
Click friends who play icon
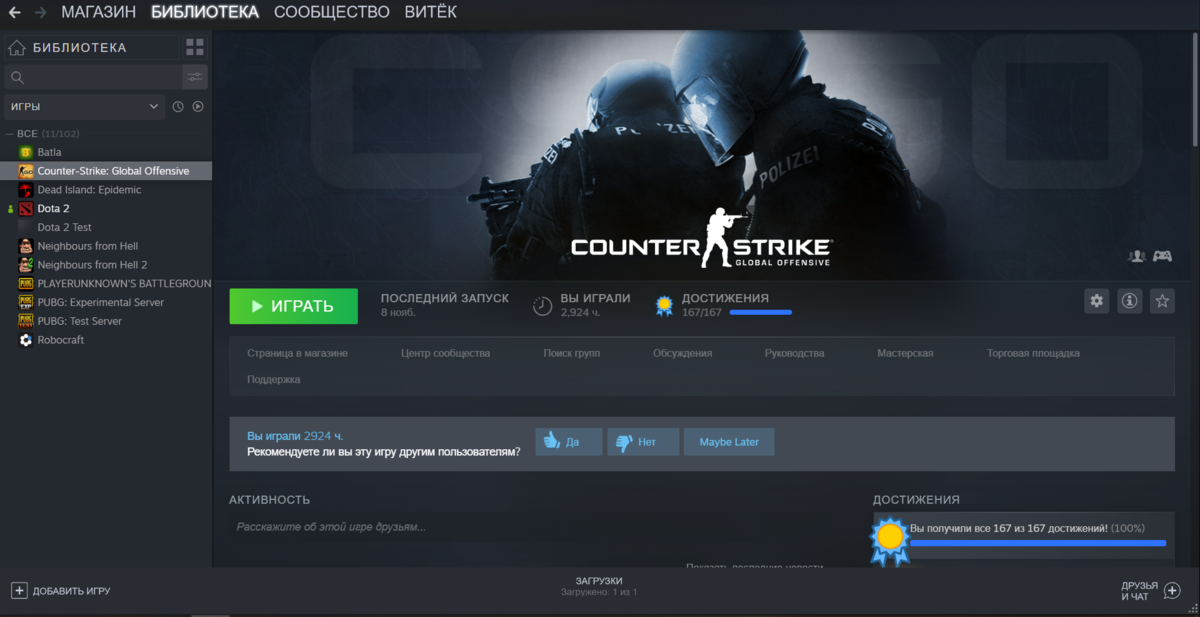tap(1136, 256)
